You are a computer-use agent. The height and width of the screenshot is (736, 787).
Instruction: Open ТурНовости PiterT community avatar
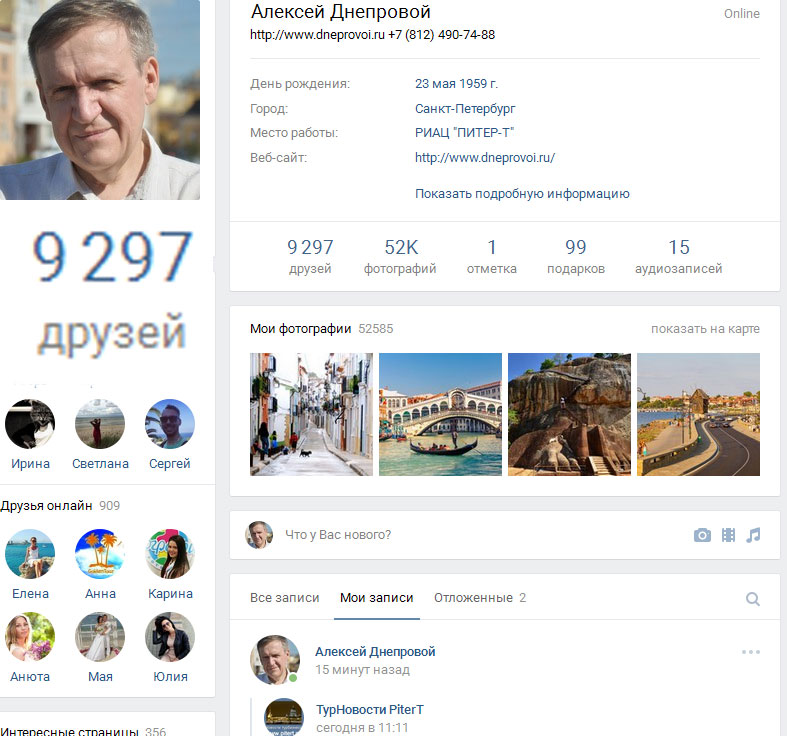tap(284, 717)
